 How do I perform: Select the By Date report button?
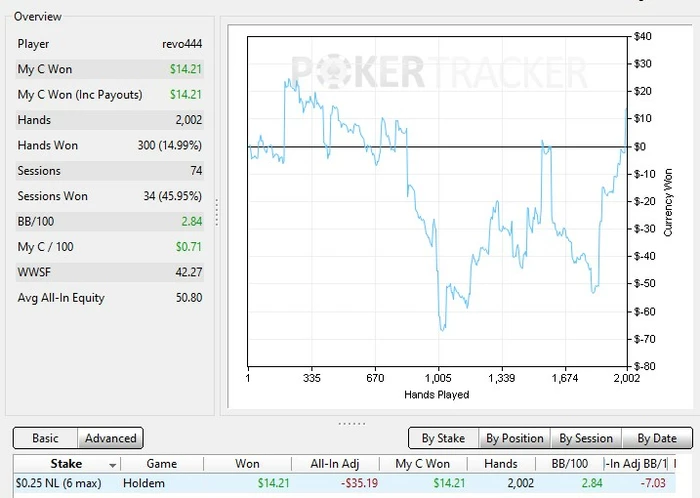click(657, 438)
